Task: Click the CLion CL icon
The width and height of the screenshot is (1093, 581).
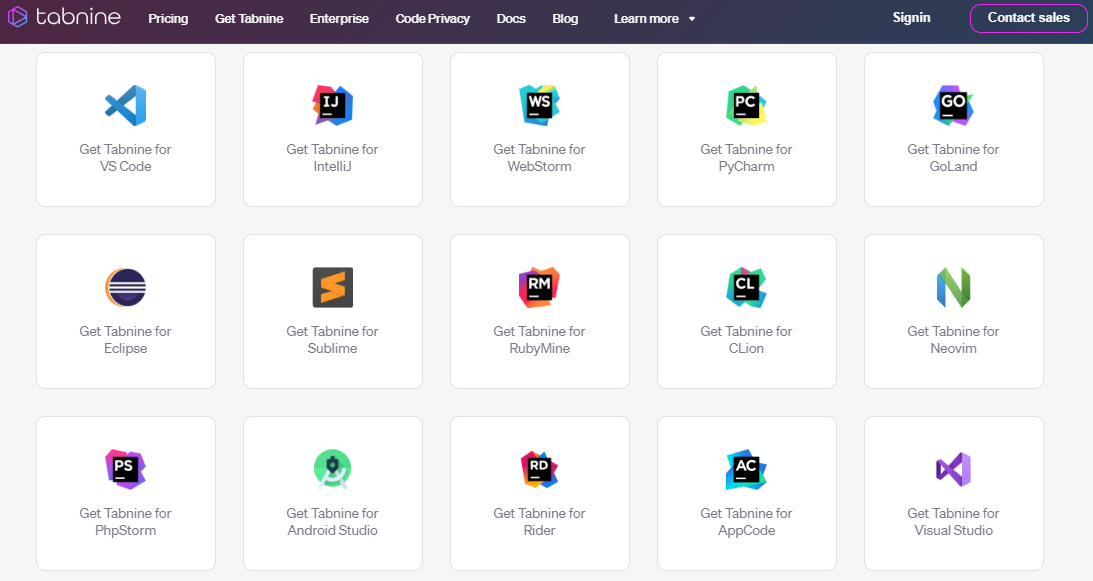Action: 747,287
